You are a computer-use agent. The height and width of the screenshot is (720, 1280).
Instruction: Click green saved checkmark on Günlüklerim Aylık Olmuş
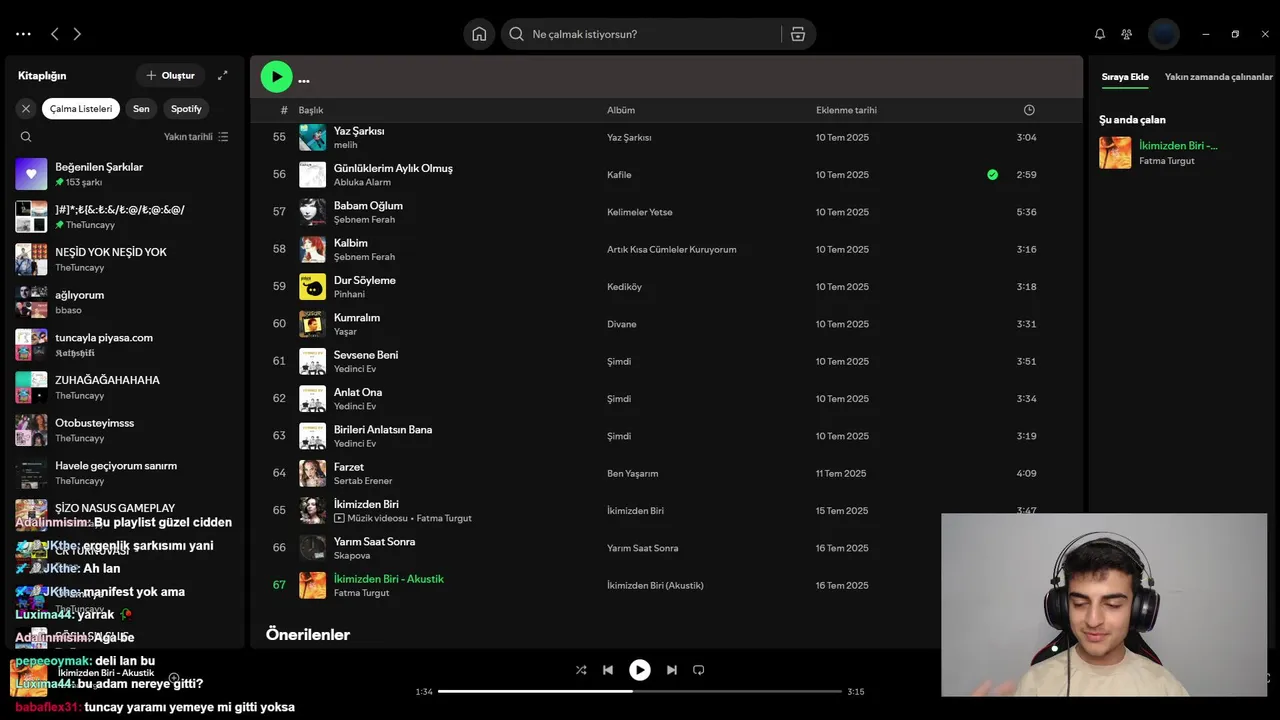[992, 174]
